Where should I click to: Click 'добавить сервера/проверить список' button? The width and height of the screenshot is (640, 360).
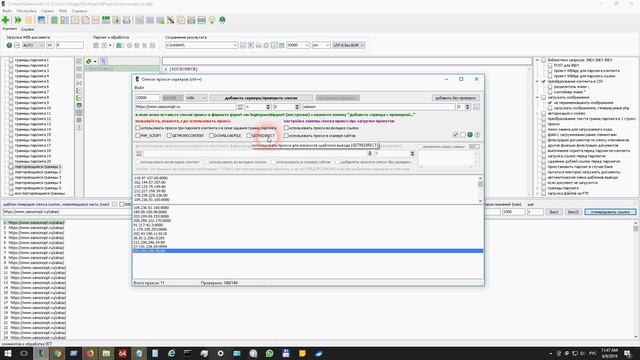(x=261, y=98)
